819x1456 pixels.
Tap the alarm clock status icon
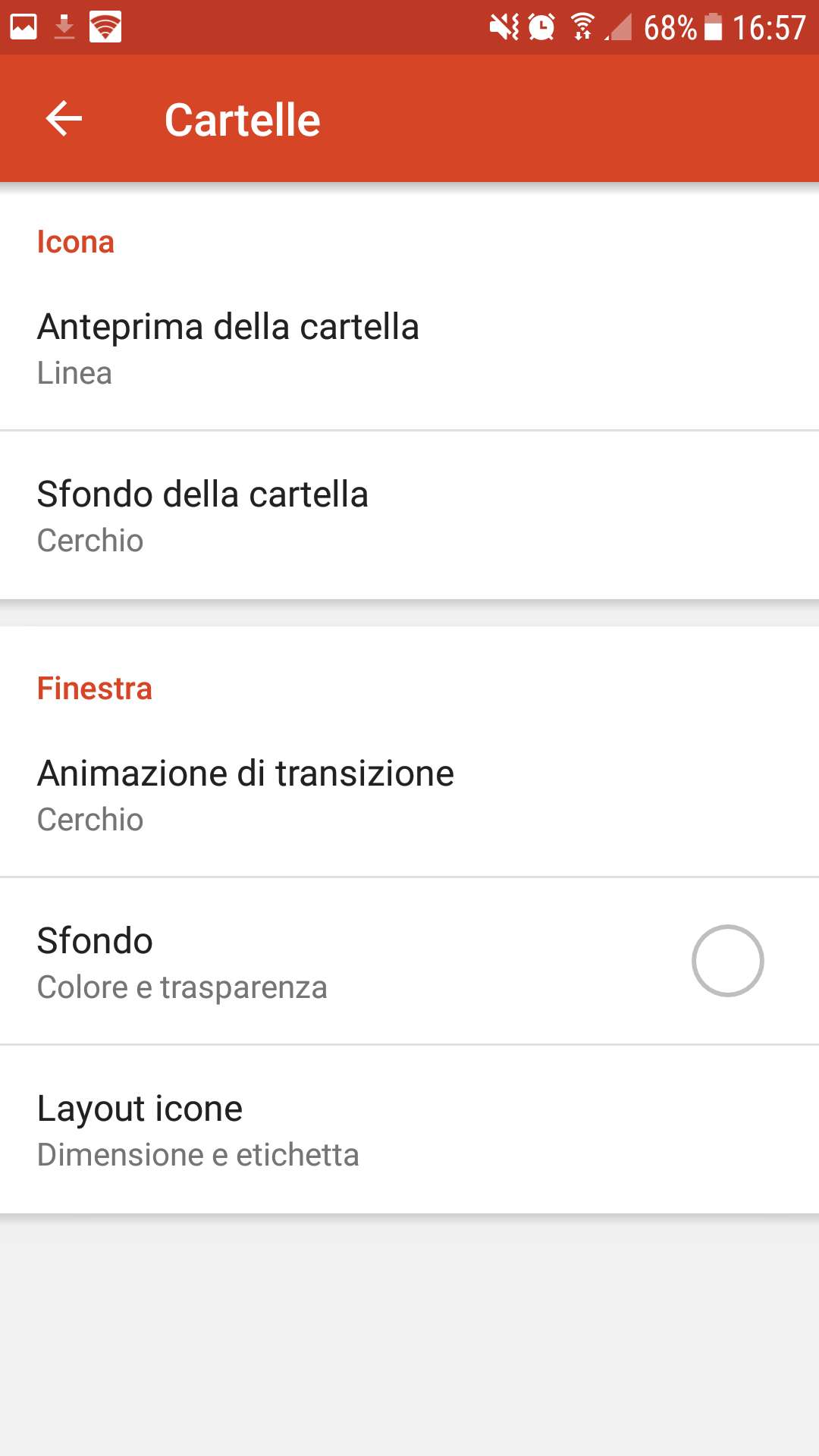(541, 27)
